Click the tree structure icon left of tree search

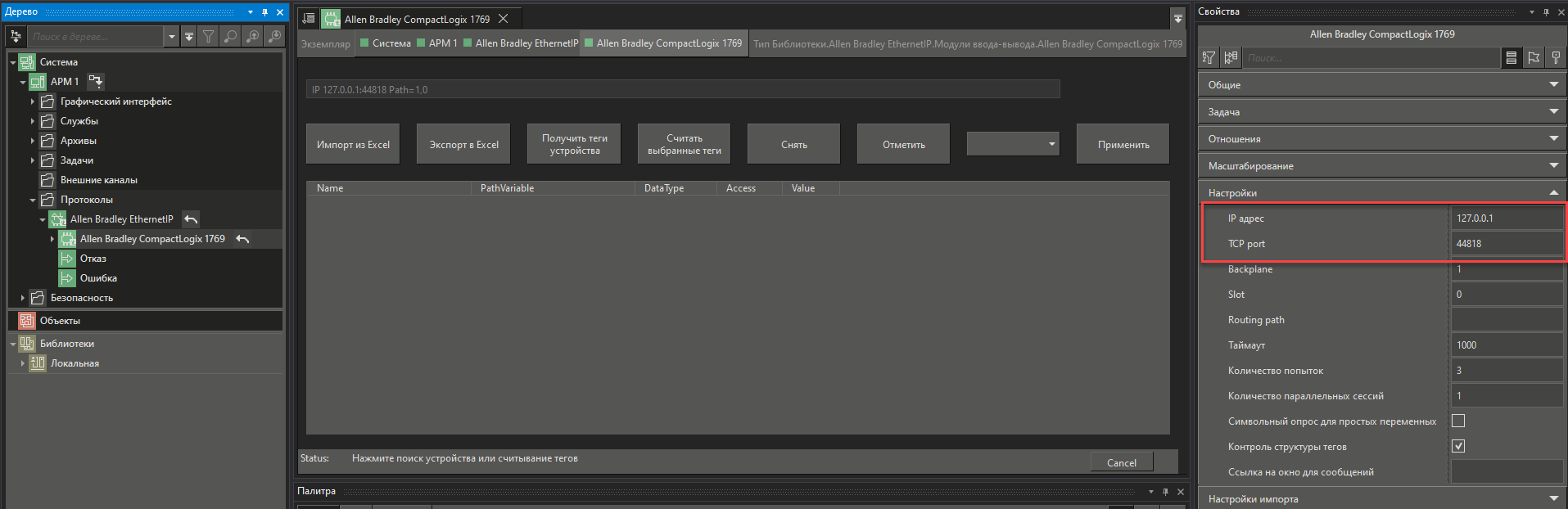pyautogui.click(x=16, y=37)
